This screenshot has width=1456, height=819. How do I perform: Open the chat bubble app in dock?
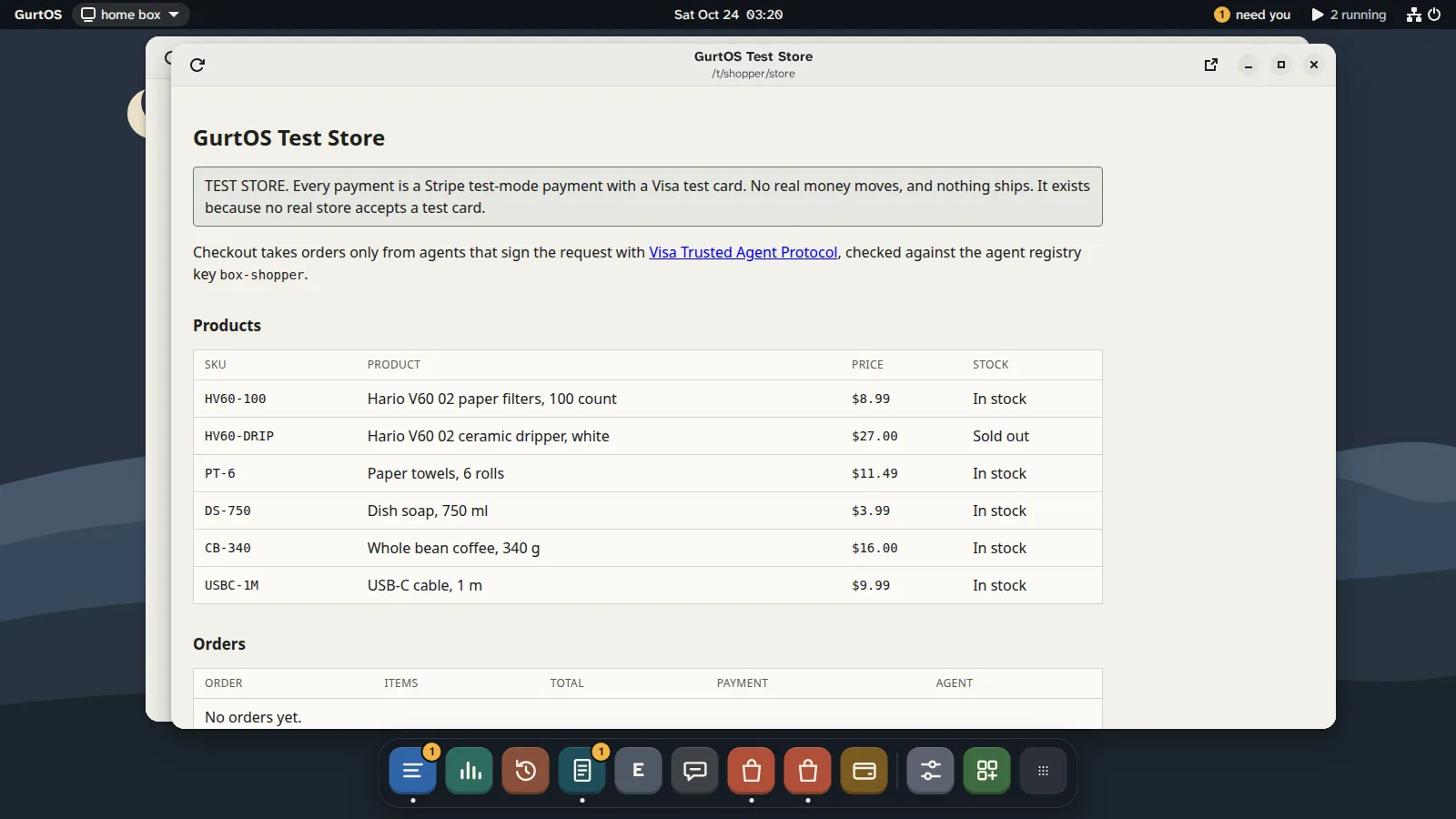point(695,771)
